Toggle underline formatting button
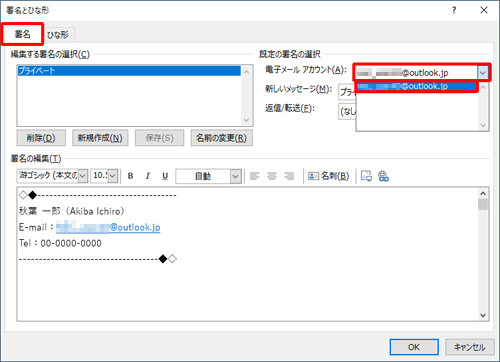This screenshot has height=362, width=500. 165,176
